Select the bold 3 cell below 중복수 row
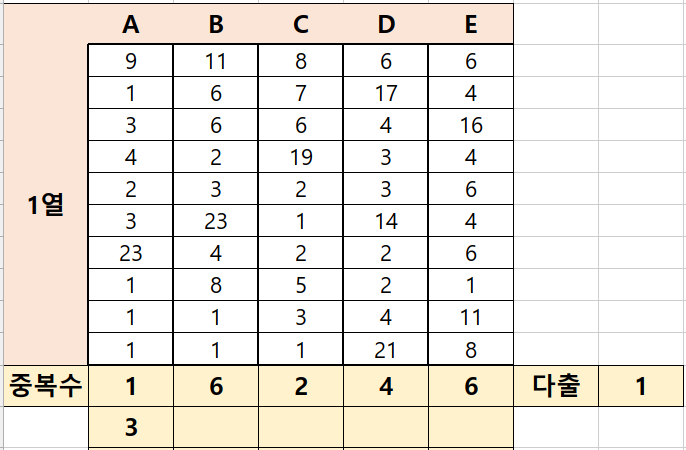 point(131,427)
